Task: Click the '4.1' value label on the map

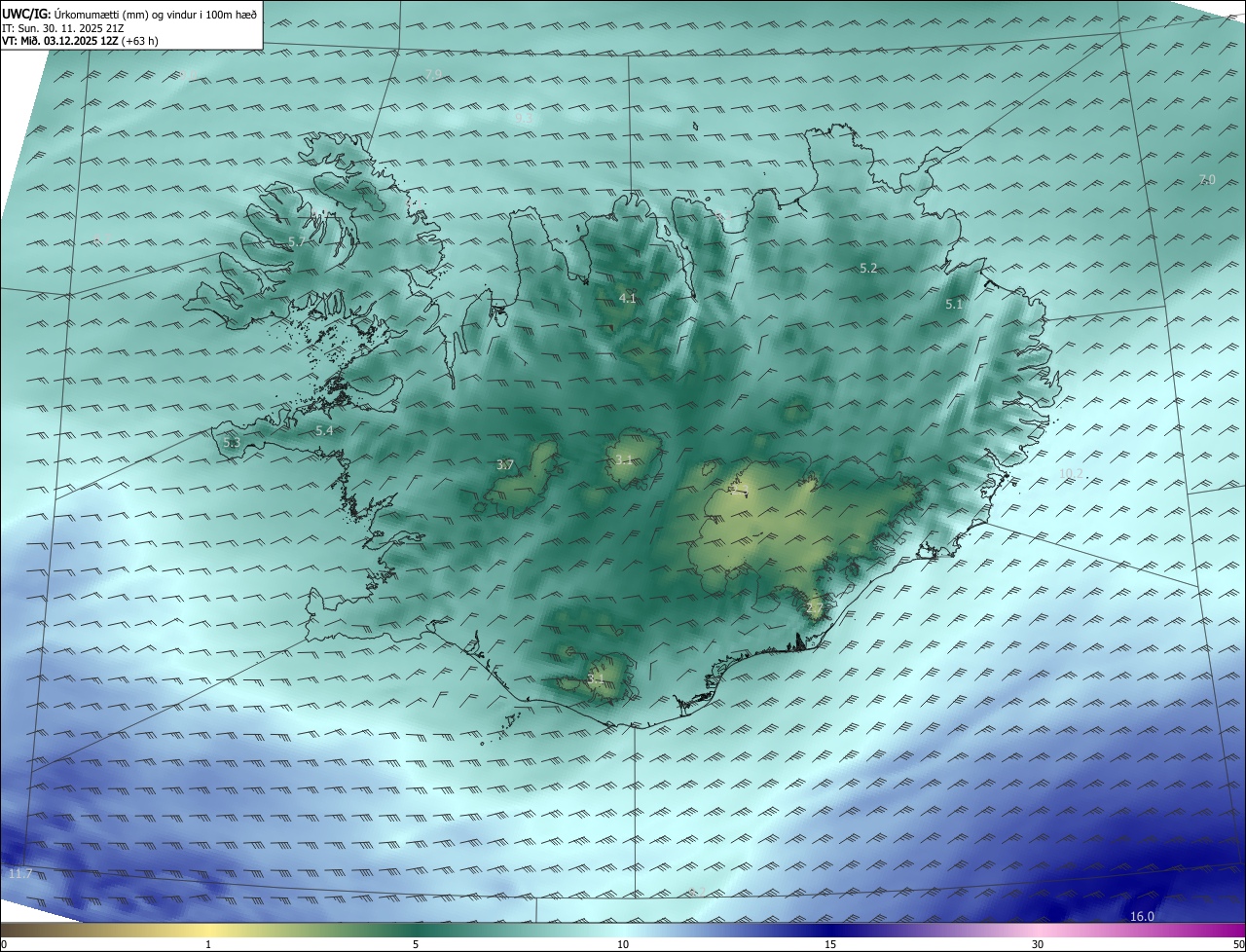Action: click(x=628, y=298)
